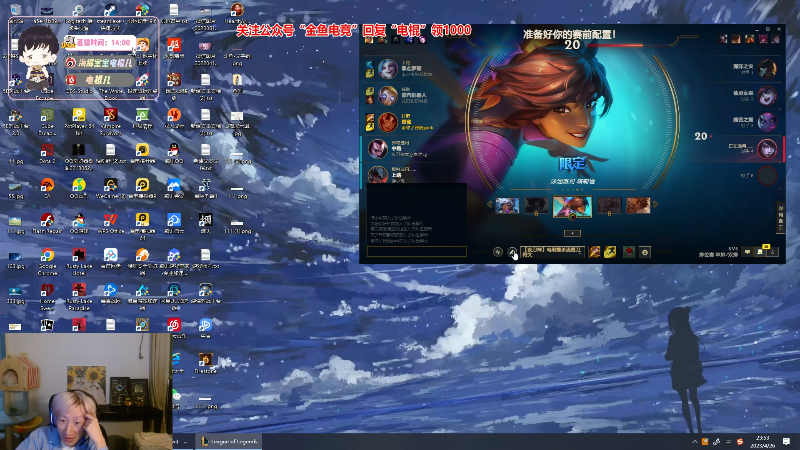Image resolution: width=800 pixels, height=450 pixels.
Task: Select the 111 (1).png desktop file
Action: pos(238,226)
